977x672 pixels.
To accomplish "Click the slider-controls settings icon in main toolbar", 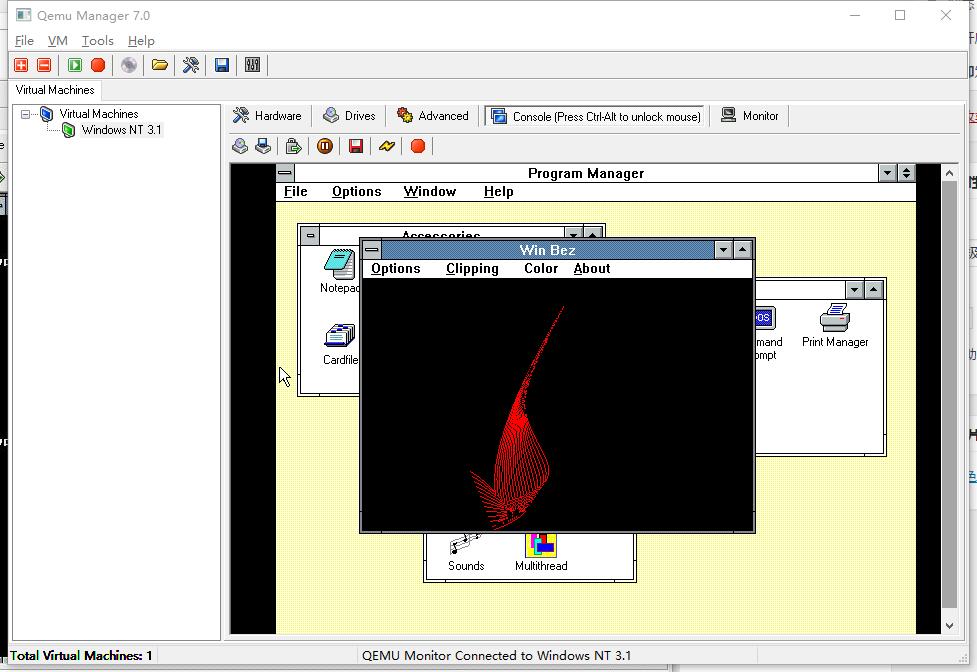I will click(252, 65).
